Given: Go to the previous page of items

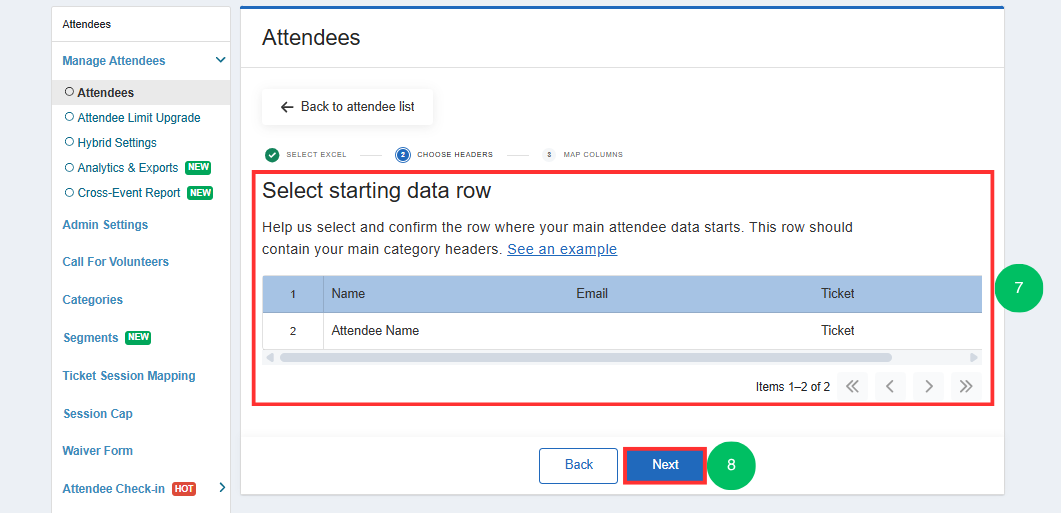Looking at the screenshot, I should 890,386.
